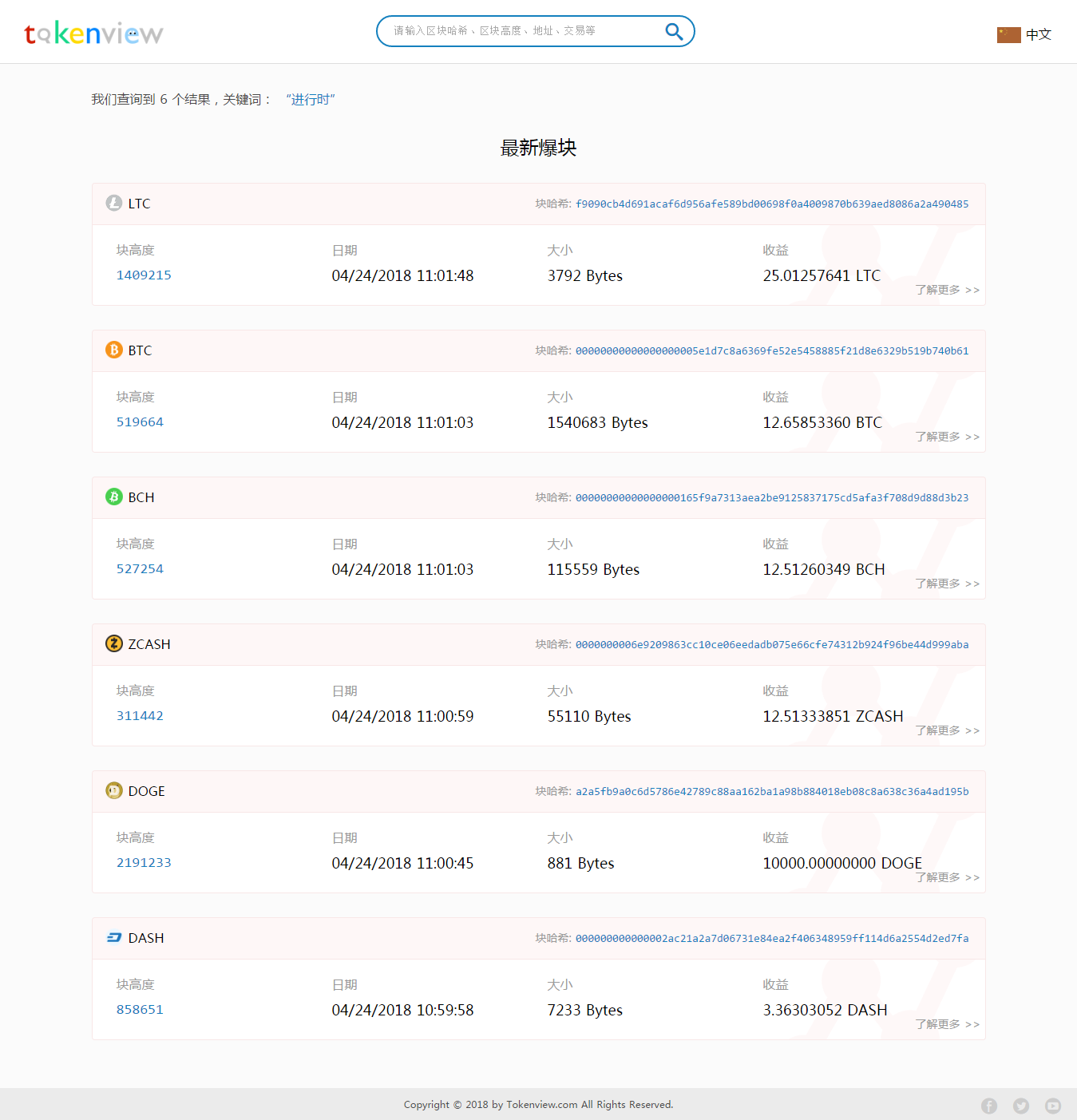Select the DASH card title text
This screenshot has height=1120, width=1077.
coord(146,938)
